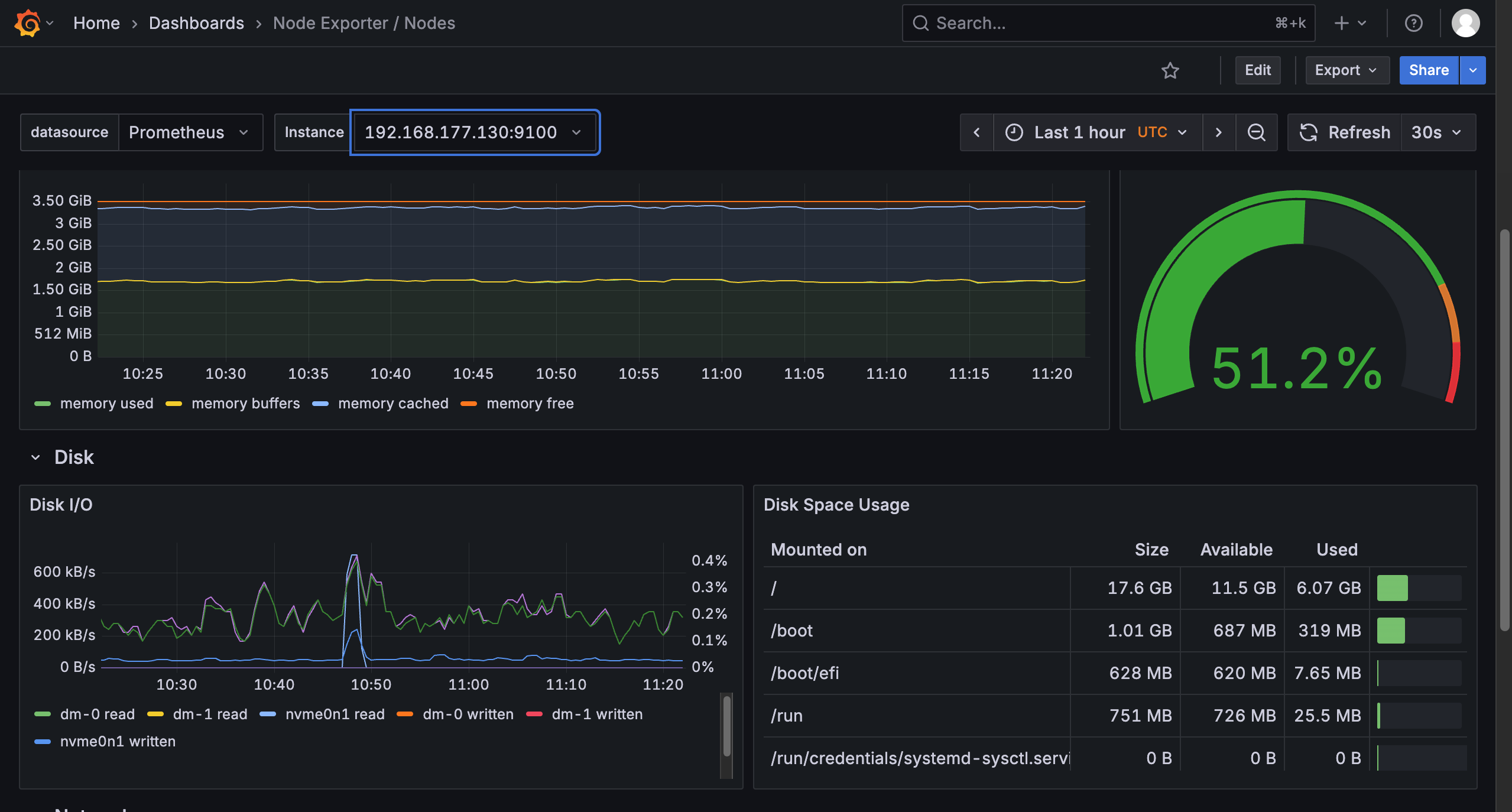1512x812 pixels.
Task: Shift time range backward with left arrow
Action: coord(976,132)
